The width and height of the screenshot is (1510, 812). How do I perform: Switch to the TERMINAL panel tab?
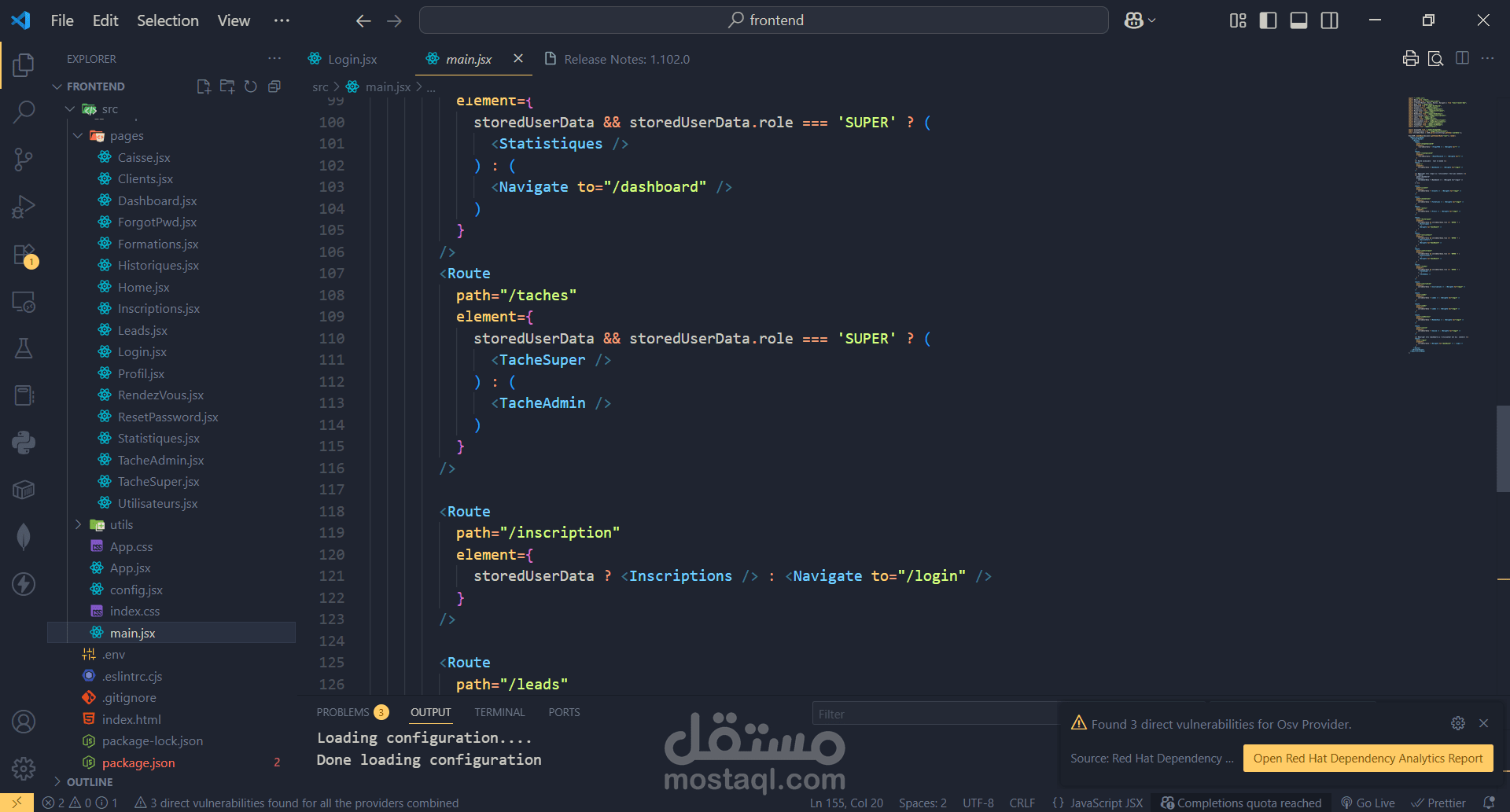[499, 712]
